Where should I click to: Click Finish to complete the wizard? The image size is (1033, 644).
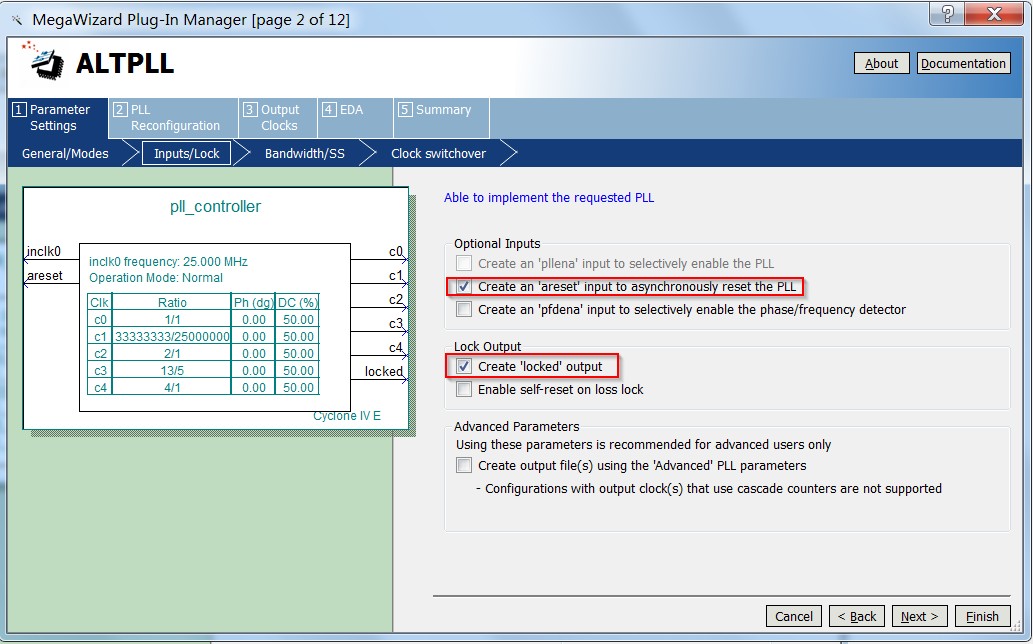point(982,617)
